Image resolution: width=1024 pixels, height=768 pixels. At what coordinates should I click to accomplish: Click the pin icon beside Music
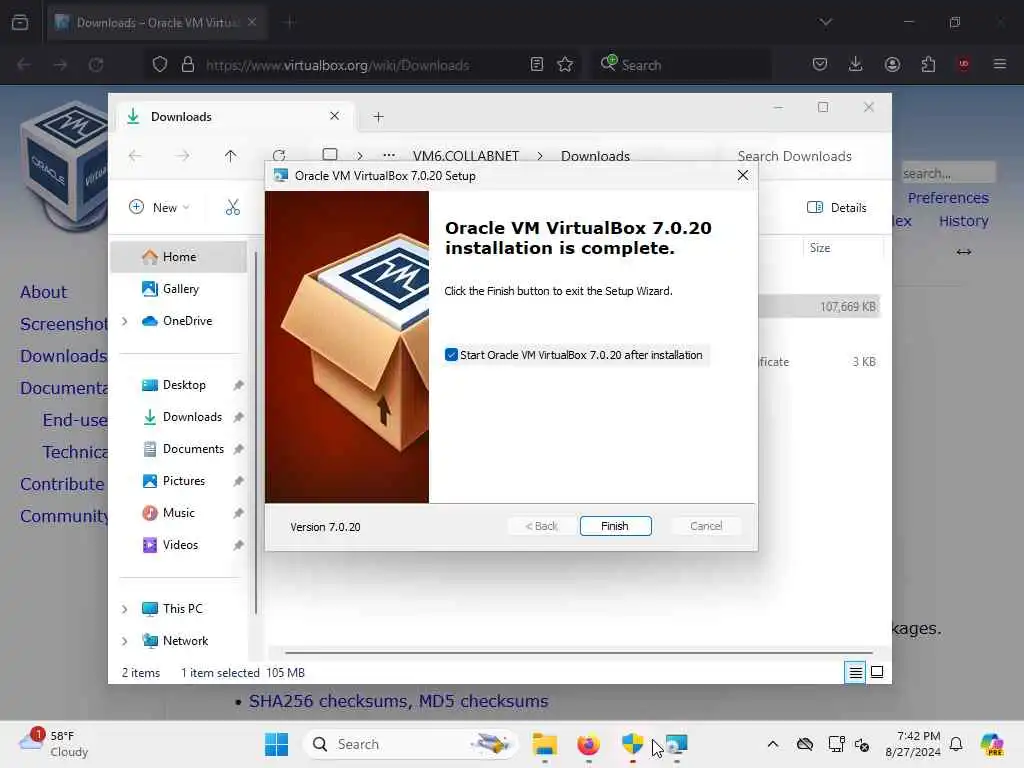click(238, 513)
